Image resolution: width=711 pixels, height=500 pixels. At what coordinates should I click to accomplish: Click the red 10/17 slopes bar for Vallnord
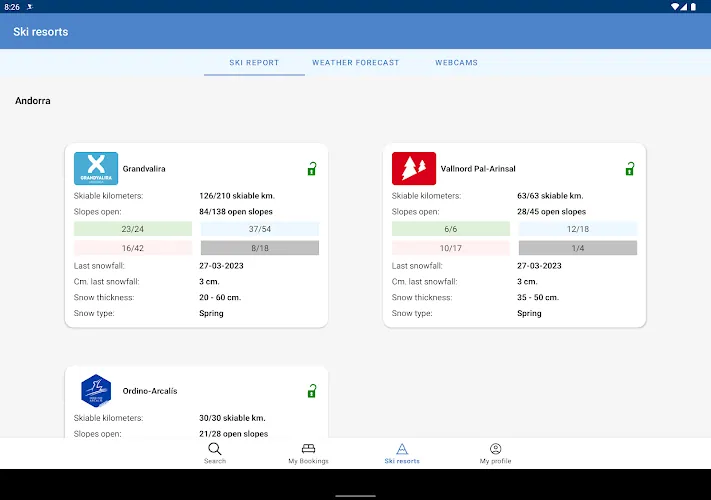(x=451, y=248)
